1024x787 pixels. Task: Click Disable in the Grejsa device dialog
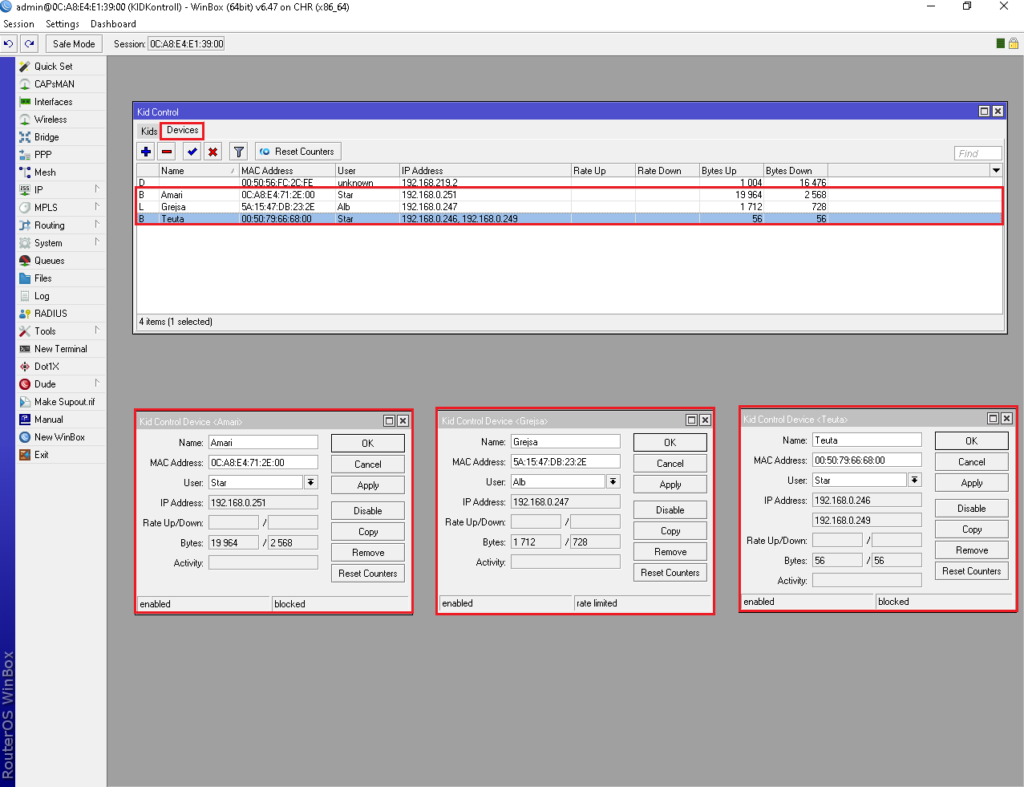pyautogui.click(x=670, y=510)
